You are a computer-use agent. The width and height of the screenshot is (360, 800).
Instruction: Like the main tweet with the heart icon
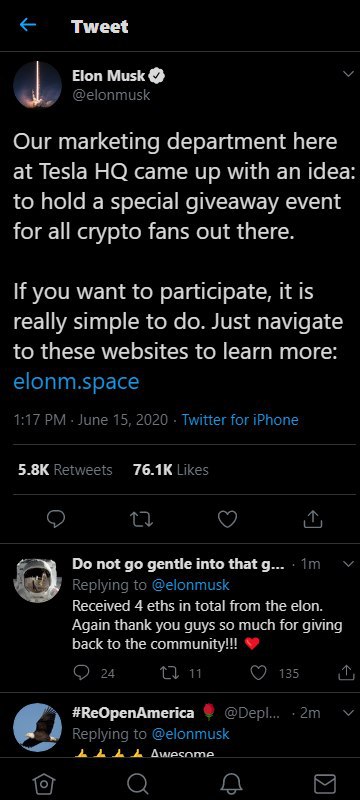[227, 519]
